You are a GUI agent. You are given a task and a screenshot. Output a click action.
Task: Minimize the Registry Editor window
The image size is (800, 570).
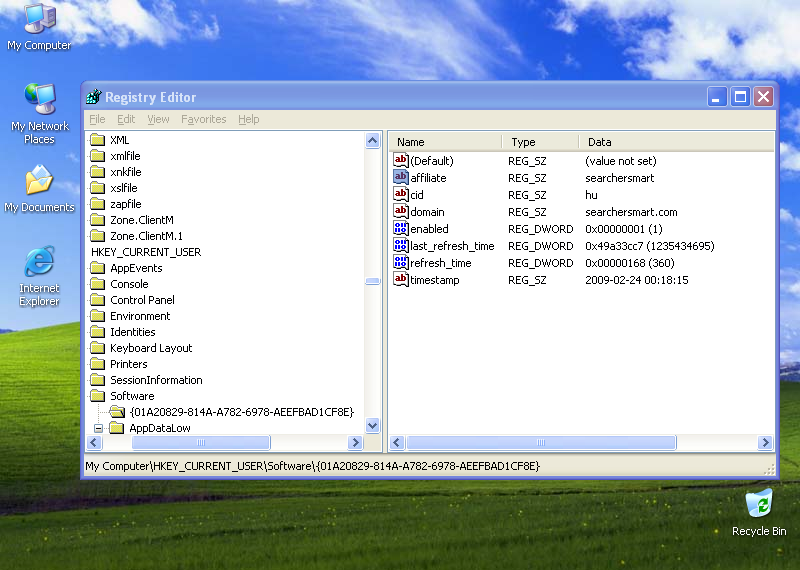tap(716, 96)
